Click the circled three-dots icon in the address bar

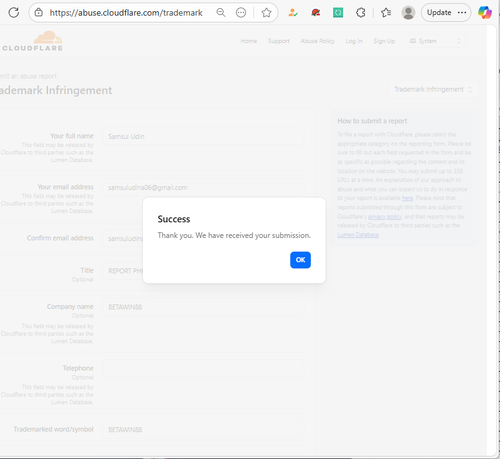point(241,13)
